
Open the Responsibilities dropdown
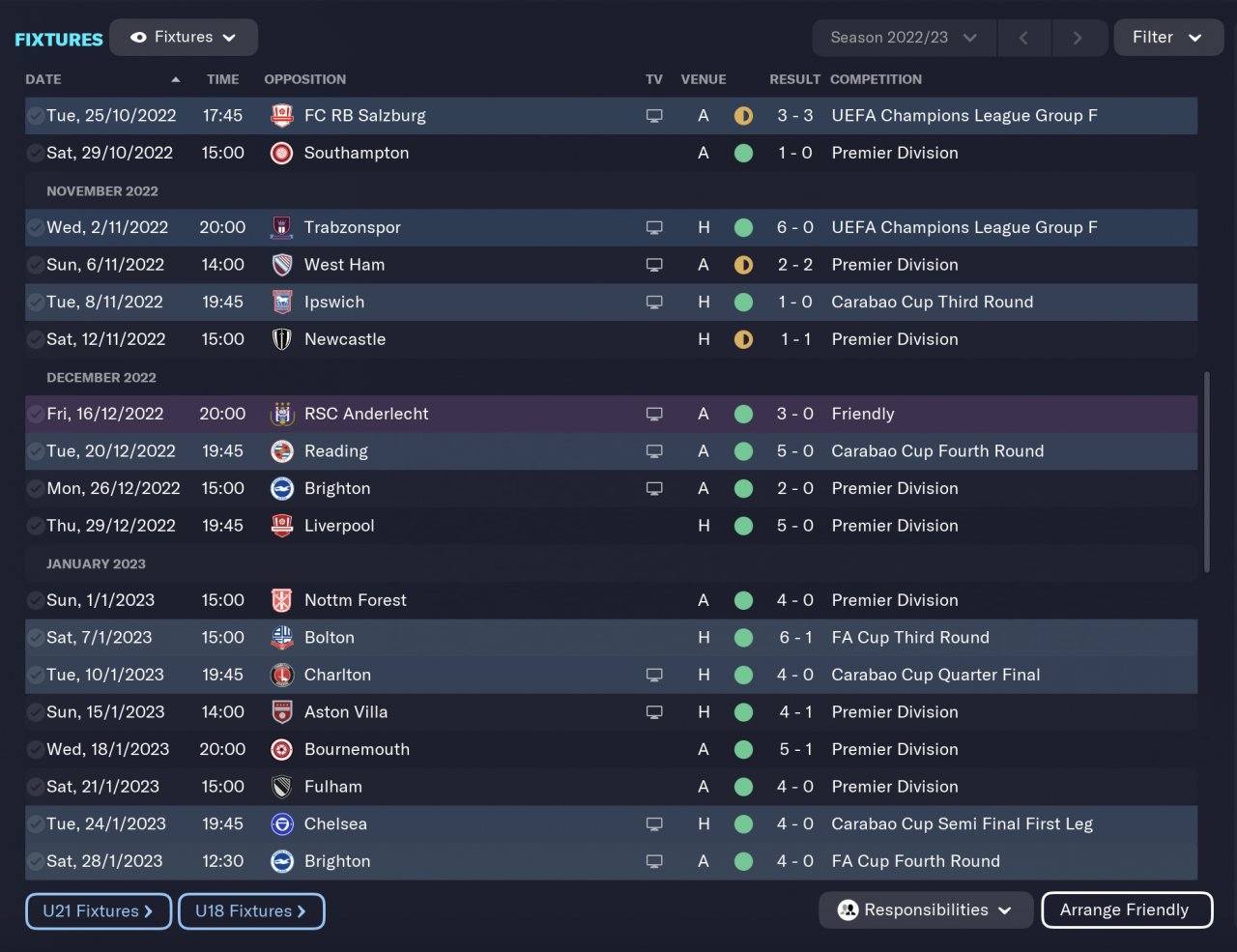pyautogui.click(x=925, y=910)
